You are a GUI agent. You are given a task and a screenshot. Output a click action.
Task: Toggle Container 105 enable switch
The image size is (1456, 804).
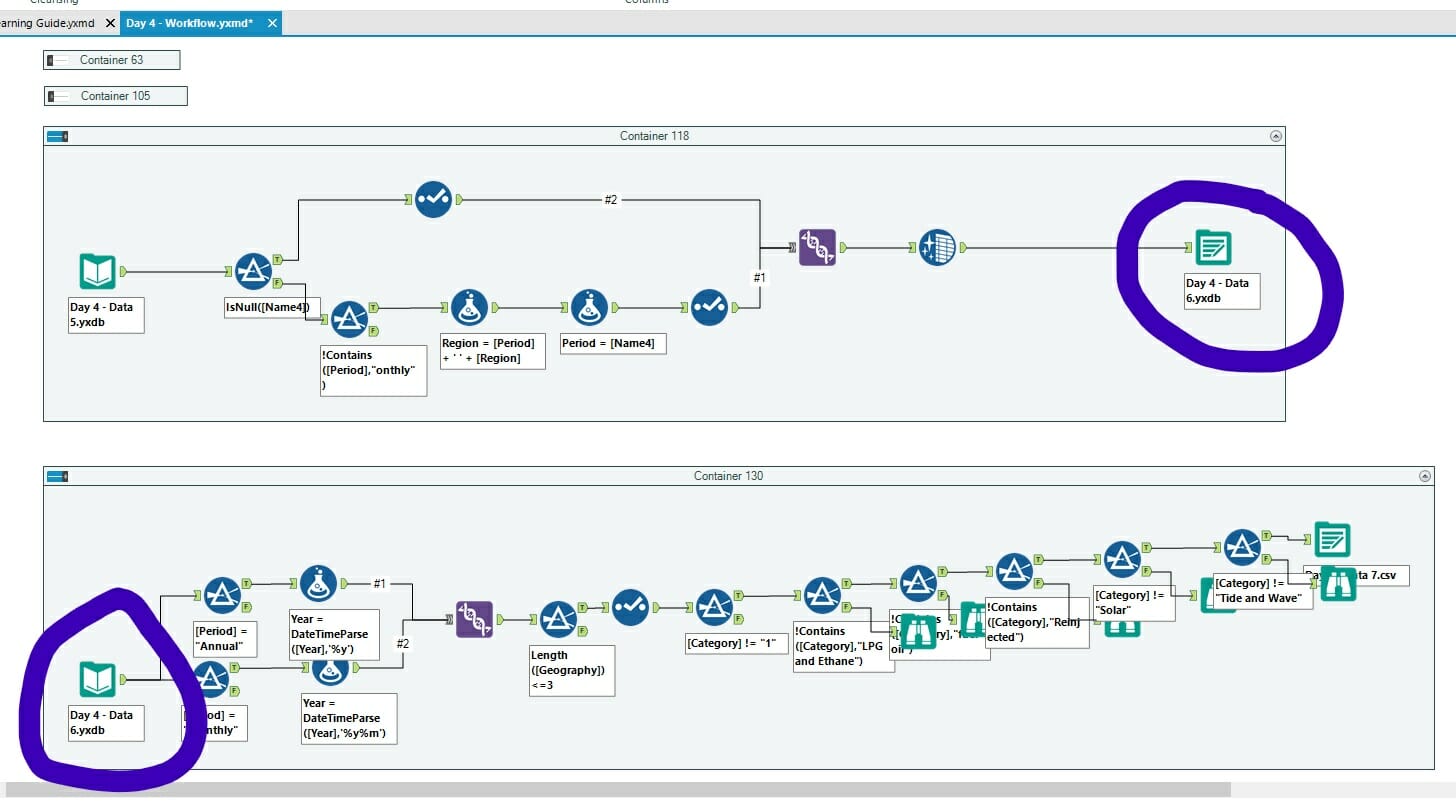pos(54,96)
